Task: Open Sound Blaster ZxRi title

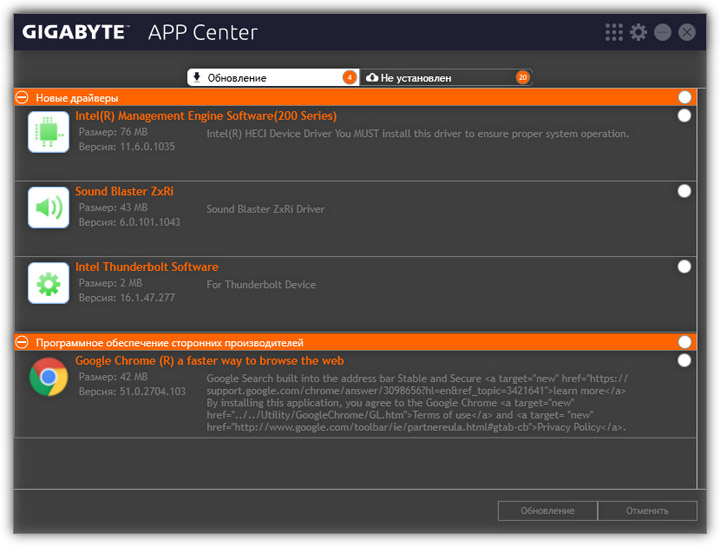Action: coord(124,191)
